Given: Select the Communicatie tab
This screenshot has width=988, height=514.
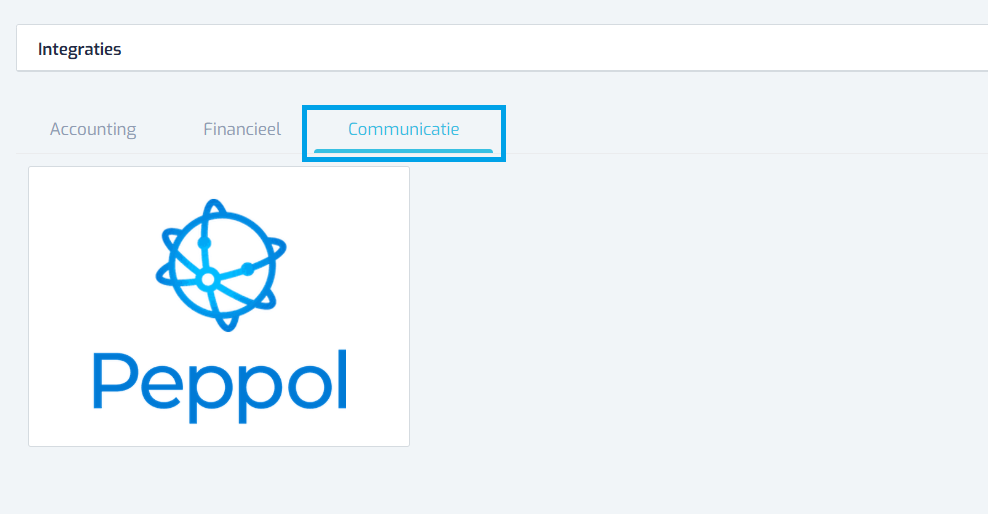Looking at the screenshot, I should coord(403,130).
